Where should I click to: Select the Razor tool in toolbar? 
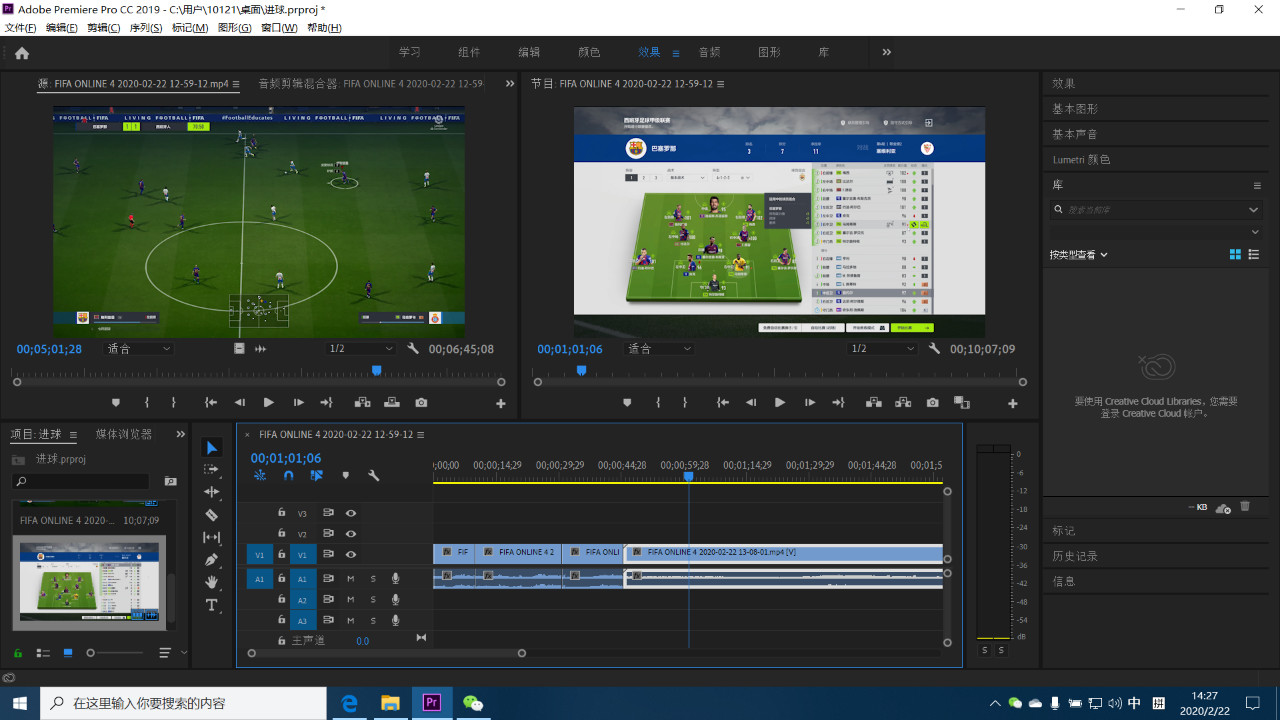(x=211, y=515)
